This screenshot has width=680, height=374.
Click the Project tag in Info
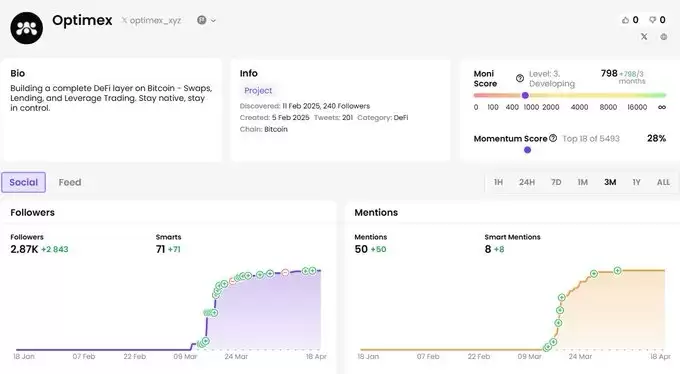pos(258,90)
